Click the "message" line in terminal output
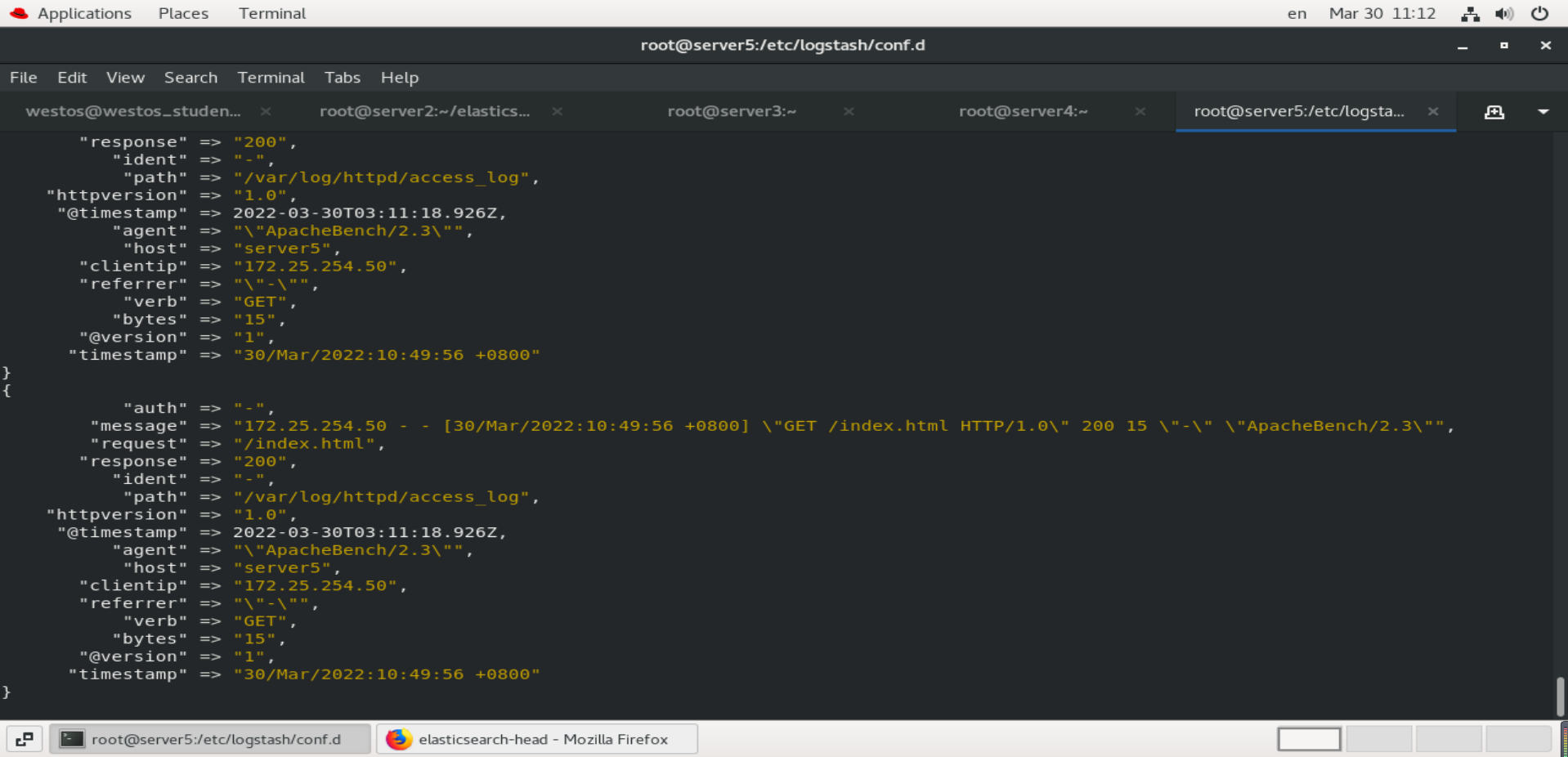The image size is (1568, 757). click(773, 426)
